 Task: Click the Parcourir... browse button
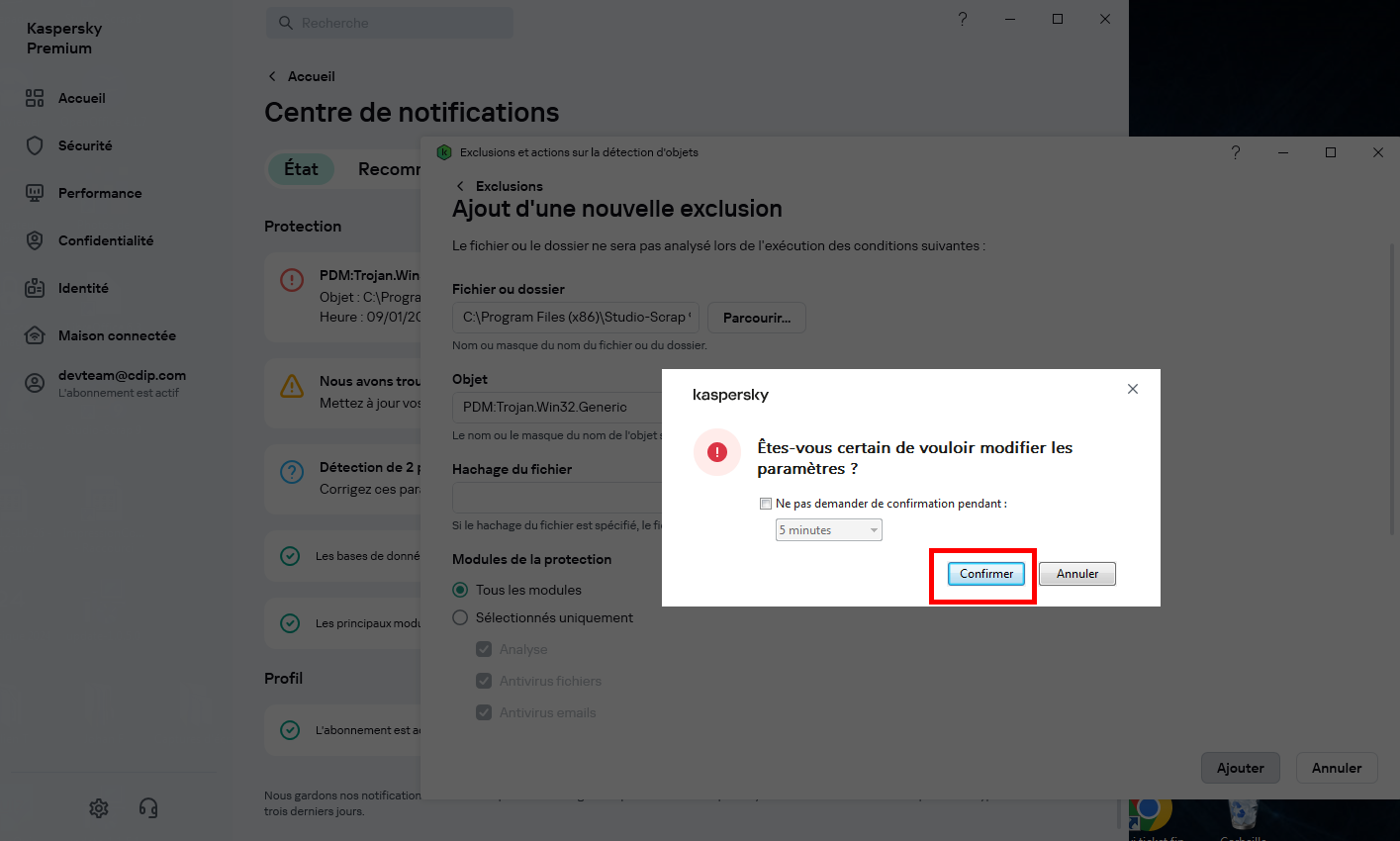[757, 318]
